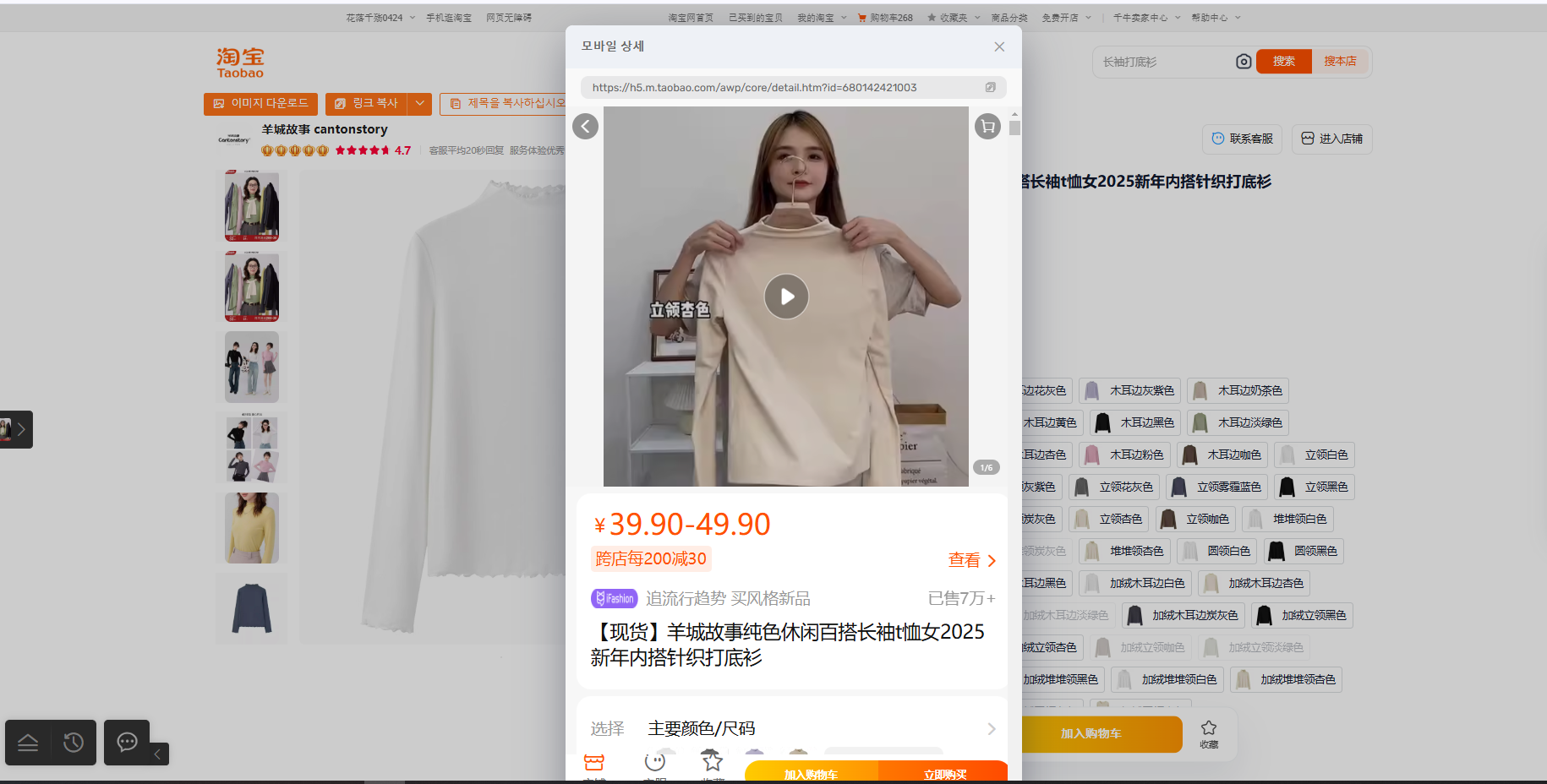The height and width of the screenshot is (784, 1547).
Task: Open 购物车268 in top bar
Action: click(885, 18)
